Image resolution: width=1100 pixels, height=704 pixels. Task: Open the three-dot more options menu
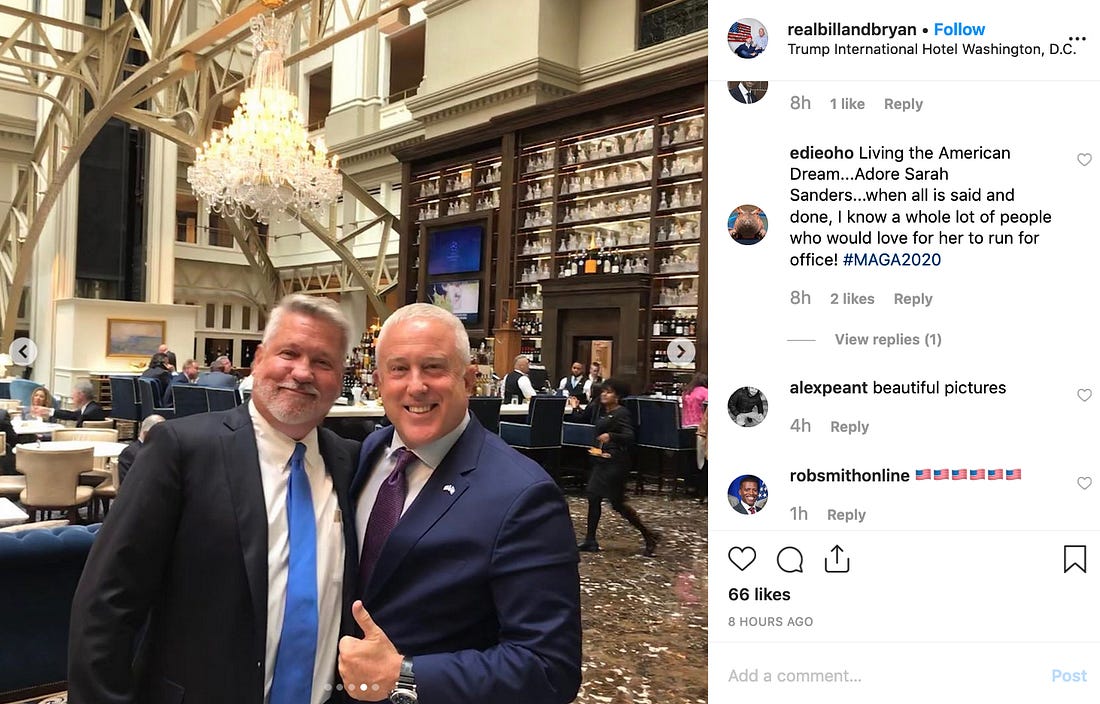pyautogui.click(x=1077, y=38)
